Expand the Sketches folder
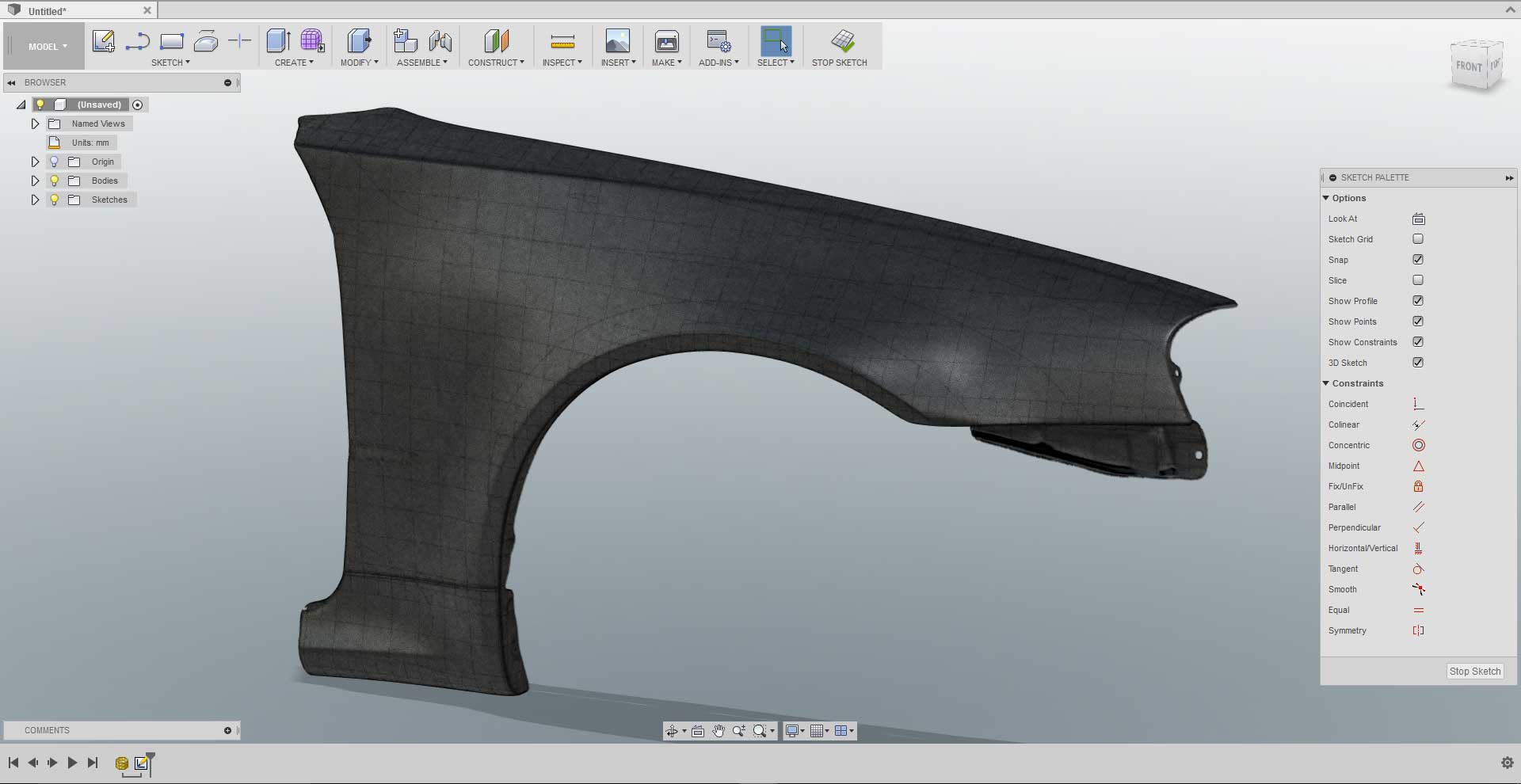The image size is (1521, 784). [x=35, y=200]
